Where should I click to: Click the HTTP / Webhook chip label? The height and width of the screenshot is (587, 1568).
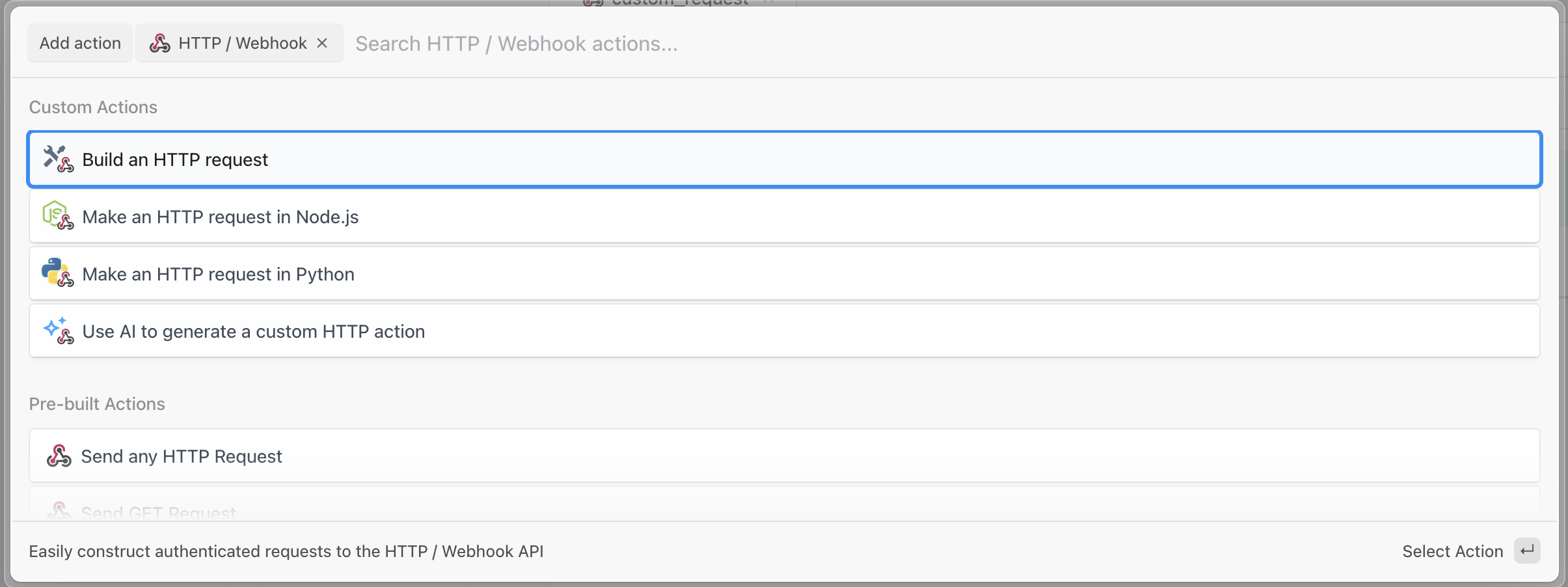pyautogui.click(x=242, y=44)
